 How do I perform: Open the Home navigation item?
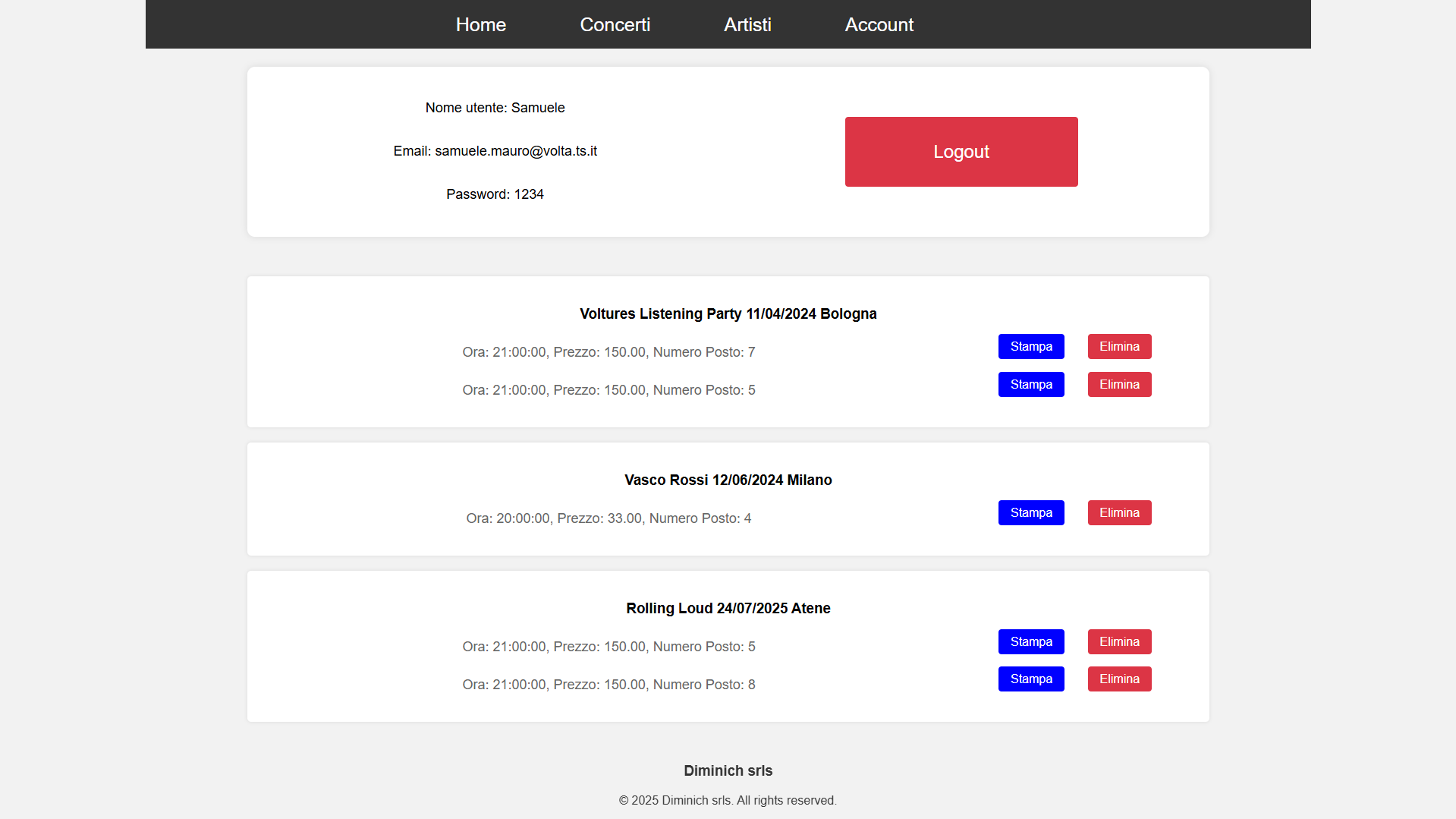pyautogui.click(x=480, y=24)
